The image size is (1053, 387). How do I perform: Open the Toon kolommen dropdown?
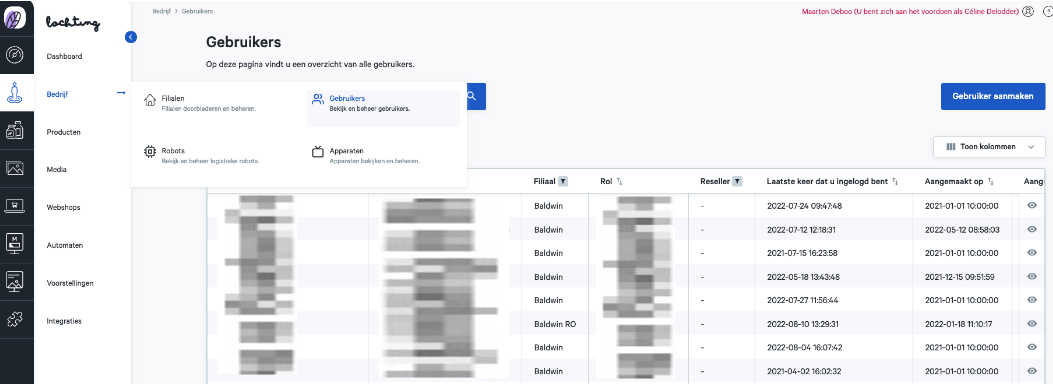pyautogui.click(x=989, y=146)
